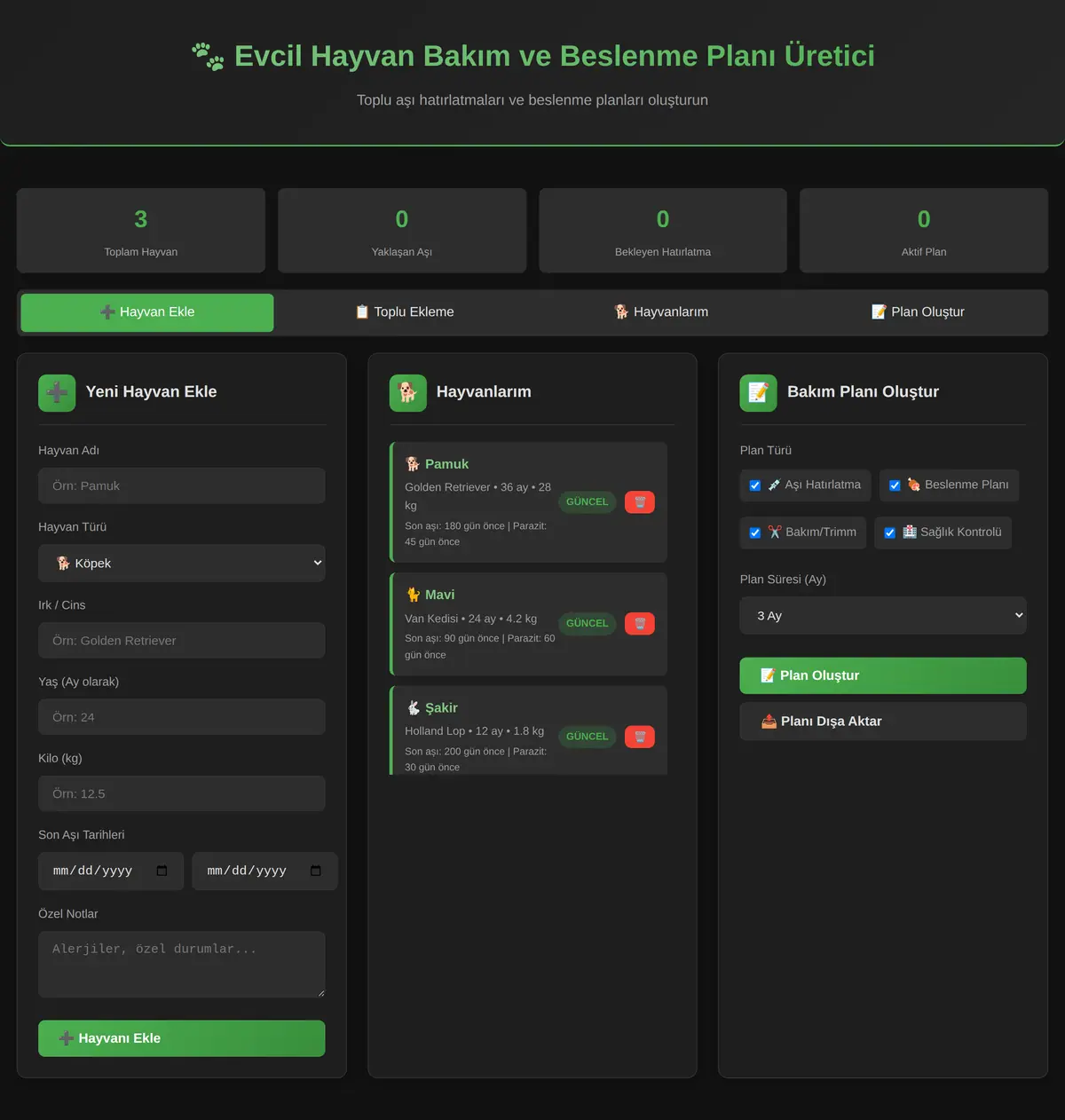Click the Aktif Plan stat card
1065x1120 pixels.
pyautogui.click(x=924, y=231)
